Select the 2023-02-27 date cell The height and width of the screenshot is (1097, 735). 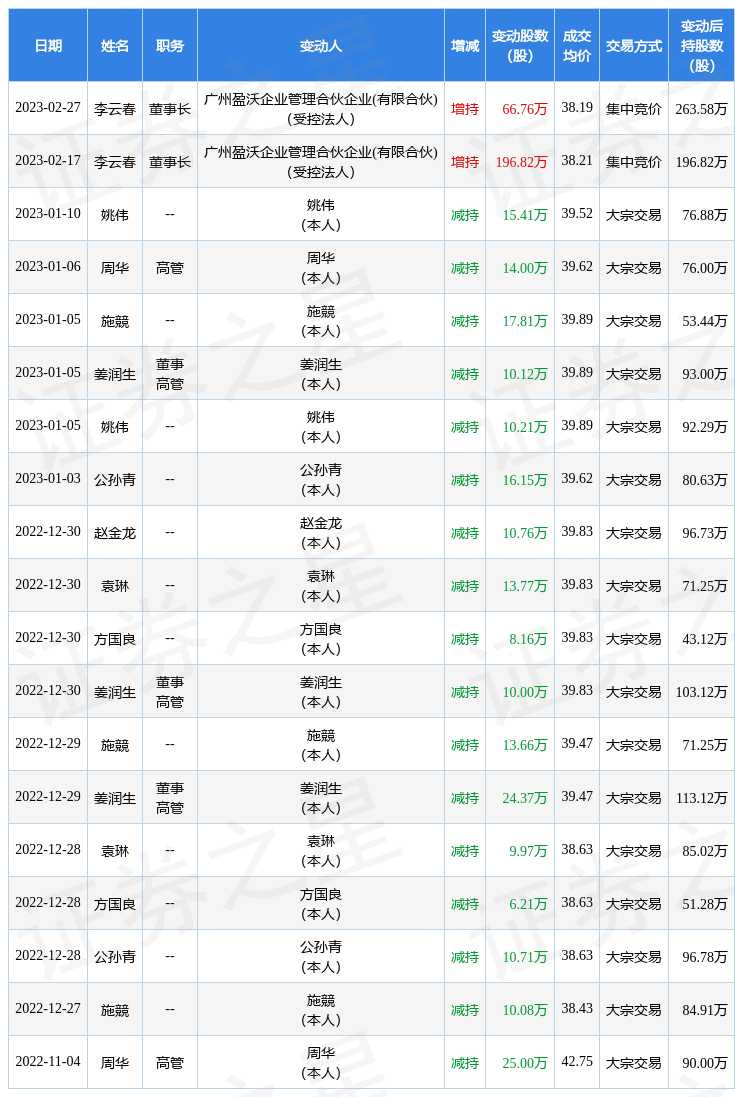pos(48,108)
